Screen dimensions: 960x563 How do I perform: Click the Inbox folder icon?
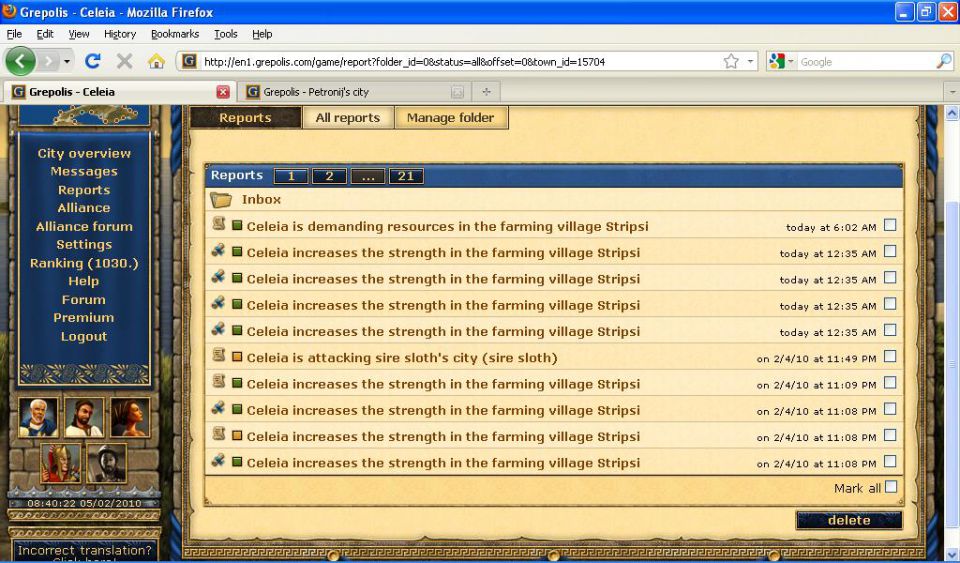(x=220, y=199)
